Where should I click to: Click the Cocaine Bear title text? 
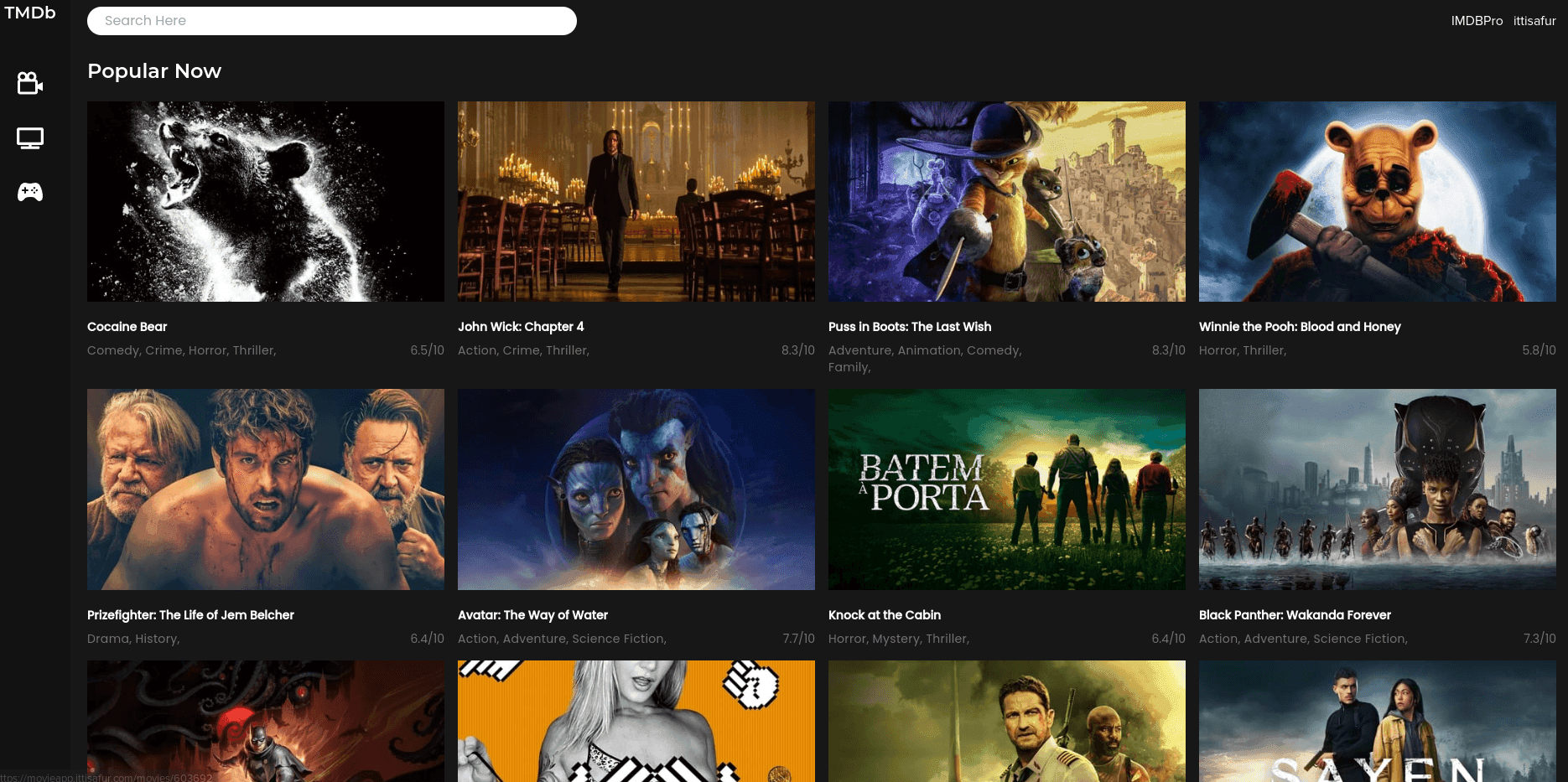pos(127,327)
